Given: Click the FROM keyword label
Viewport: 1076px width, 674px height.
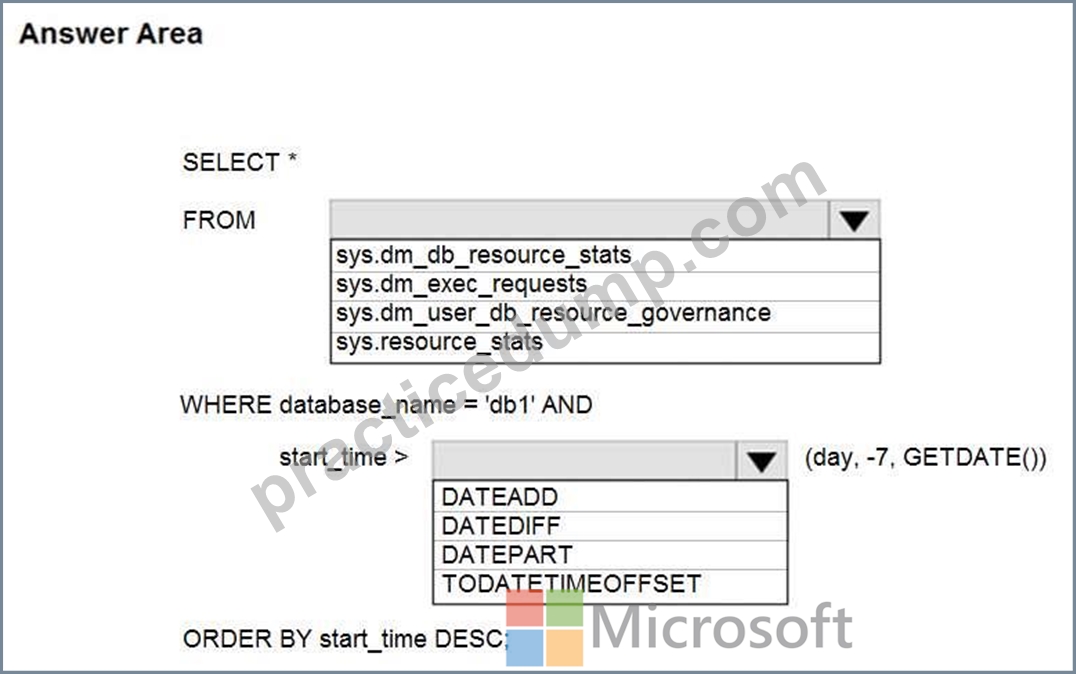Looking at the screenshot, I should click(219, 220).
